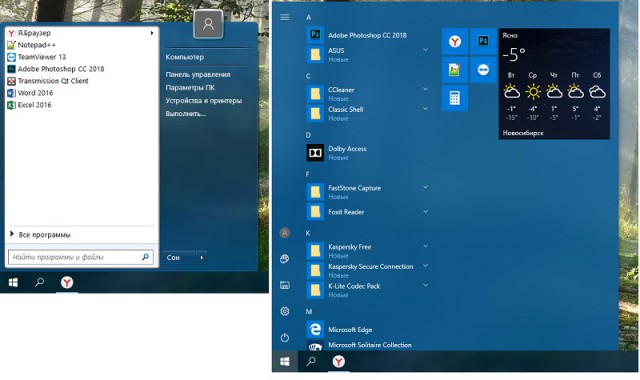Open Я.Браузер in the Classic Shell menu

(x=81, y=33)
